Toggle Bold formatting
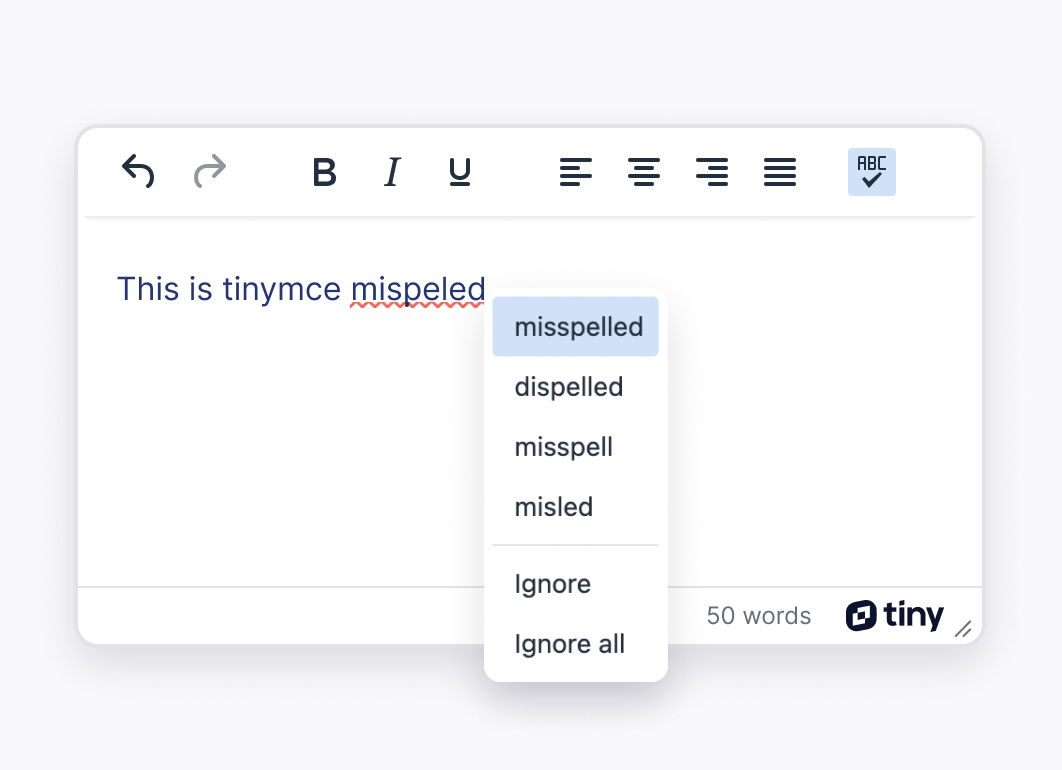The width and height of the screenshot is (1062, 770). [324, 172]
